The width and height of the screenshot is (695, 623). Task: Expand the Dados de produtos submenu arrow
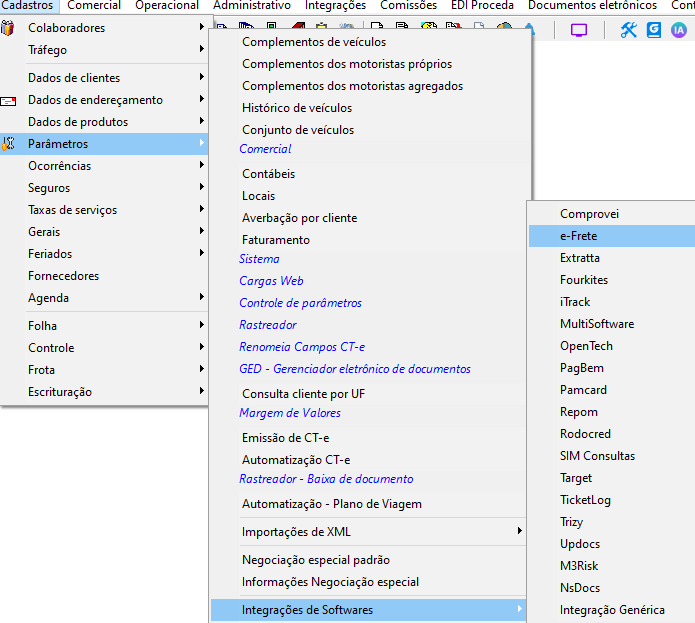(x=202, y=121)
